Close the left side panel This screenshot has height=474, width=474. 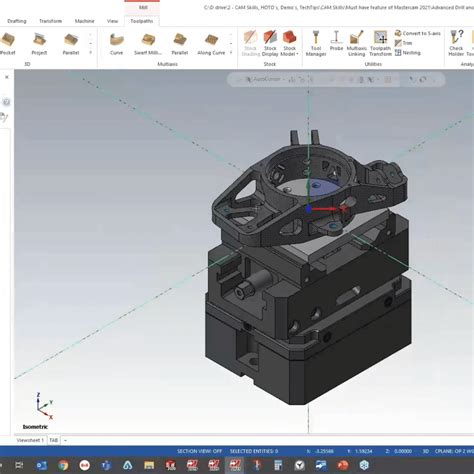[x=7, y=77]
